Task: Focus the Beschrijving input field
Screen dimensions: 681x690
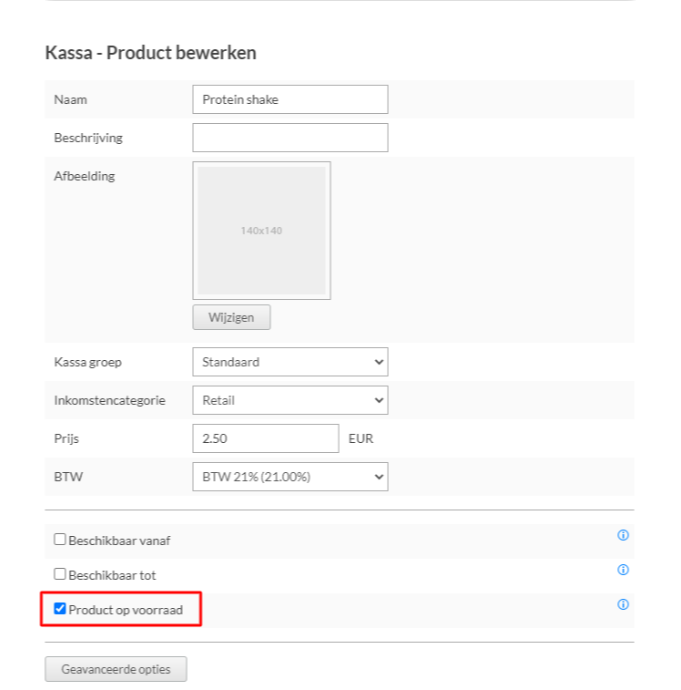Action: [290, 138]
